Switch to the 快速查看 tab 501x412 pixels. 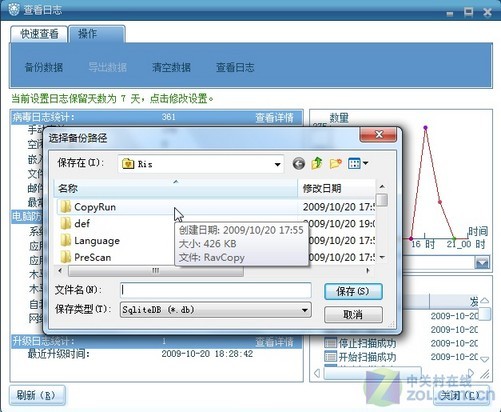(x=39, y=34)
